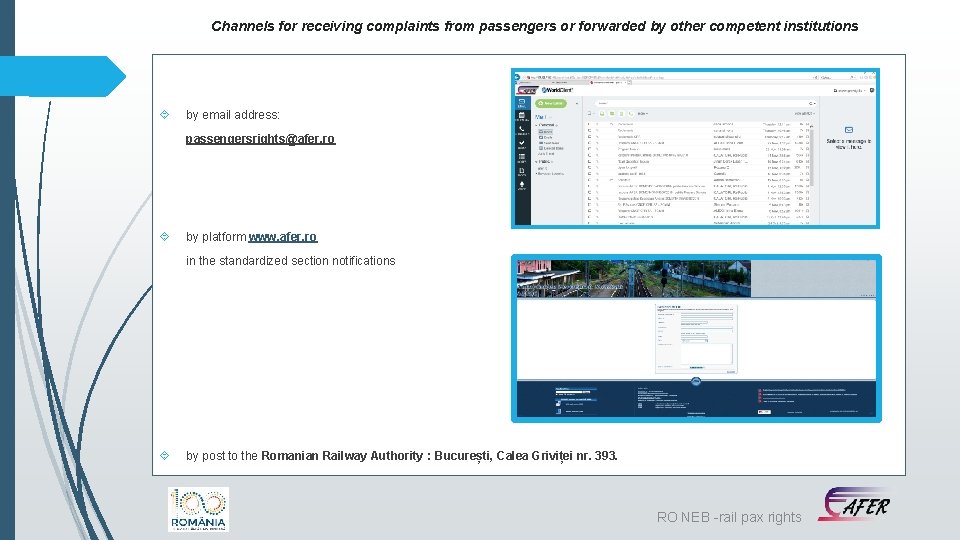The image size is (960, 540).
Task: Click the diamond bullet beside 'by platform'
Action: coord(164,236)
